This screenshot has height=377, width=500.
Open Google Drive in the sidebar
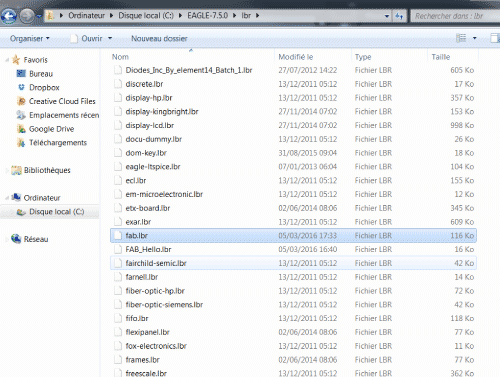51,129
